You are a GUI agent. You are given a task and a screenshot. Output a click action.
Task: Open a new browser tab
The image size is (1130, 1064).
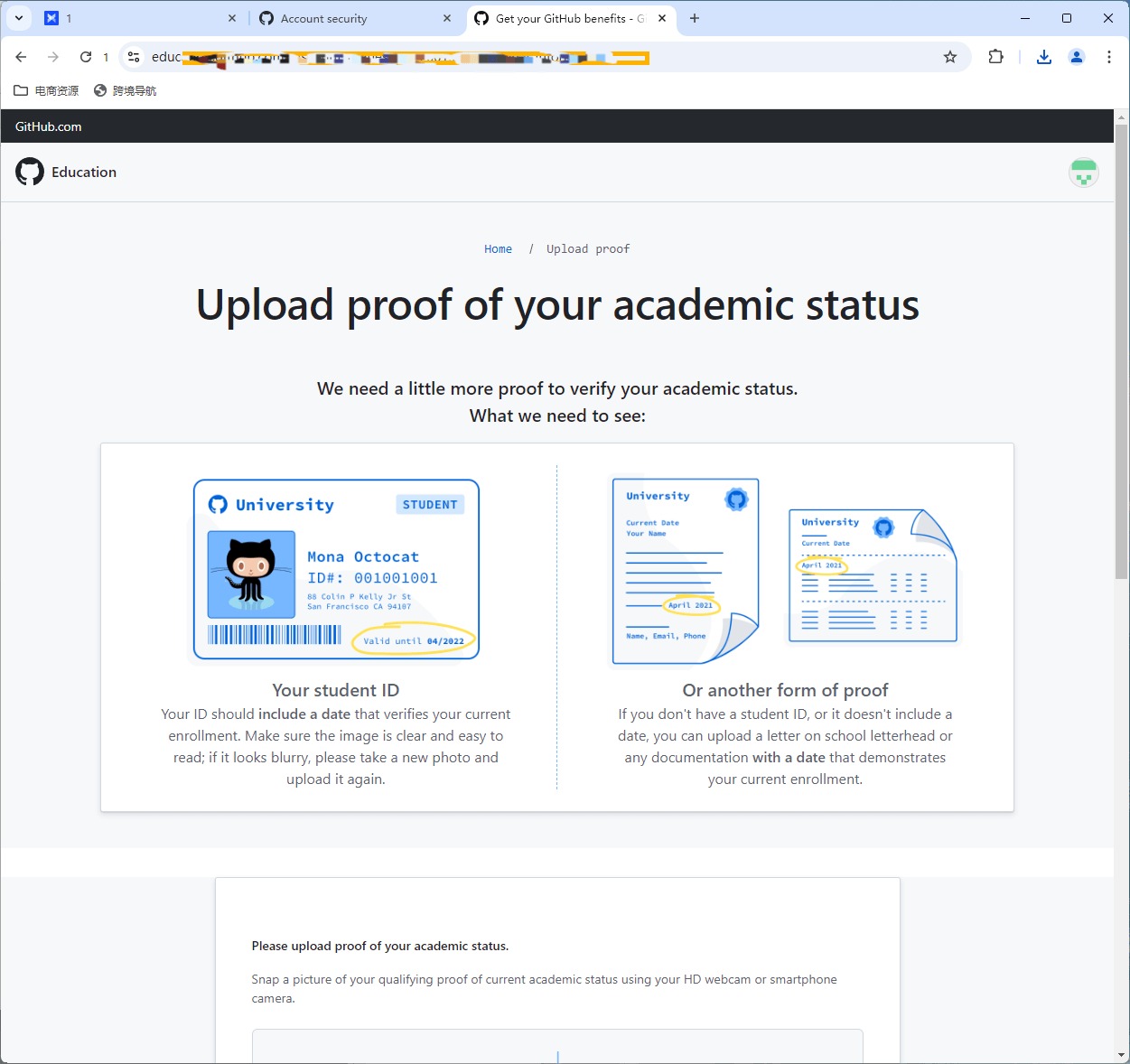pos(694,18)
